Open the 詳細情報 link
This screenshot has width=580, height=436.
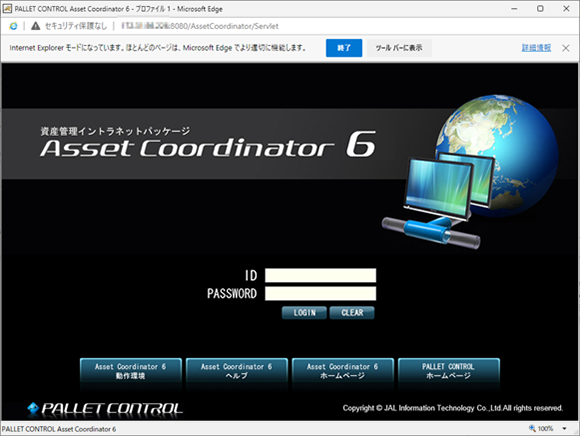(x=536, y=48)
